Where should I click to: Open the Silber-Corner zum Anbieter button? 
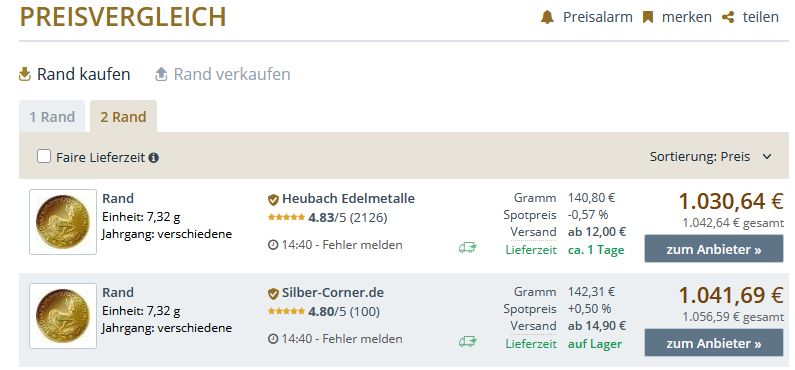[x=714, y=343]
